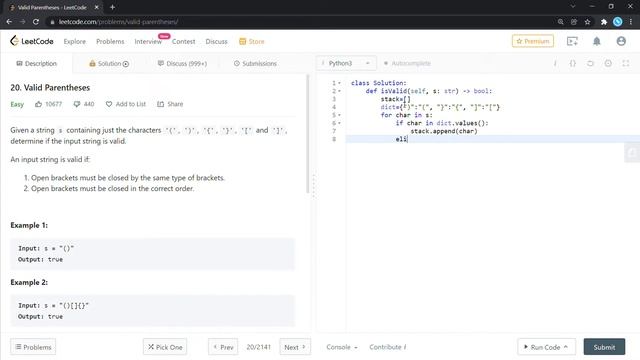Go forward with browser forward arrow

point(22,22)
